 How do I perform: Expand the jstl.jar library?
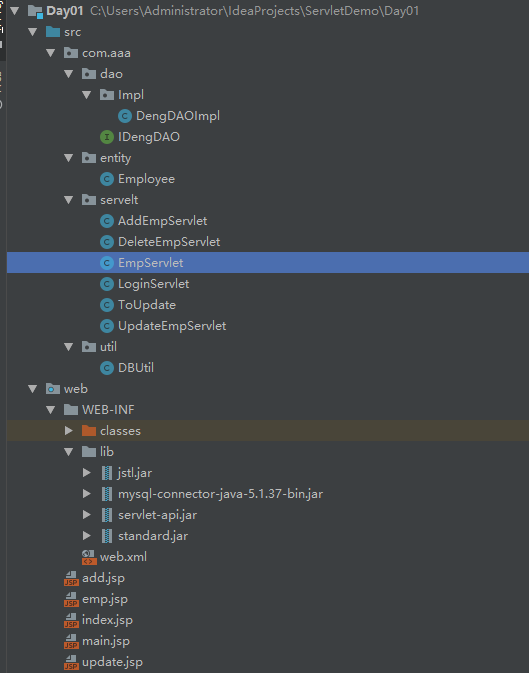[x=87, y=473]
